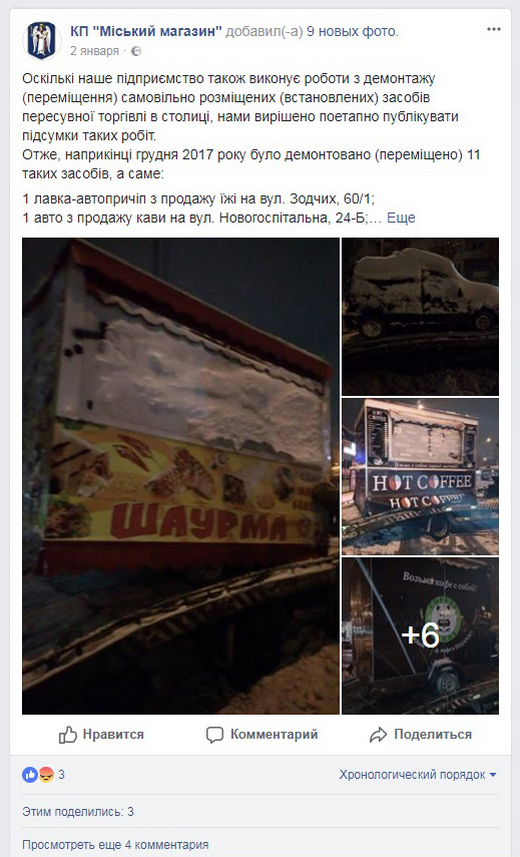Click the КП Міський магазин profile avatar

pos(42,40)
